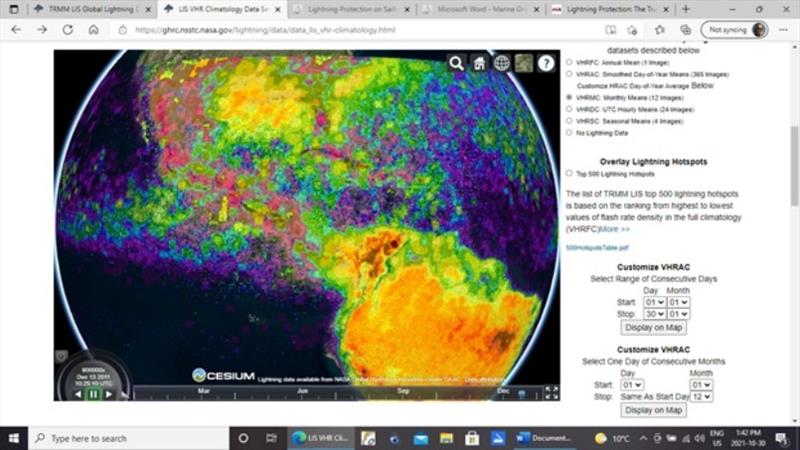Click the Mar mark on the timeline
This screenshot has height=450, width=800.
(x=204, y=391)
